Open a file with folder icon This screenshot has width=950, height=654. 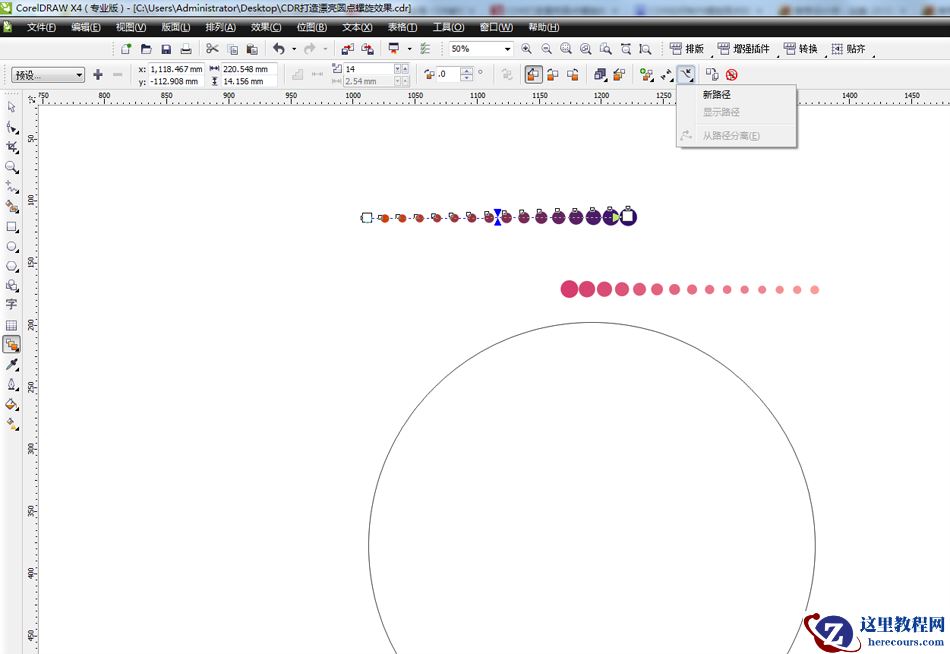[146, 49]
